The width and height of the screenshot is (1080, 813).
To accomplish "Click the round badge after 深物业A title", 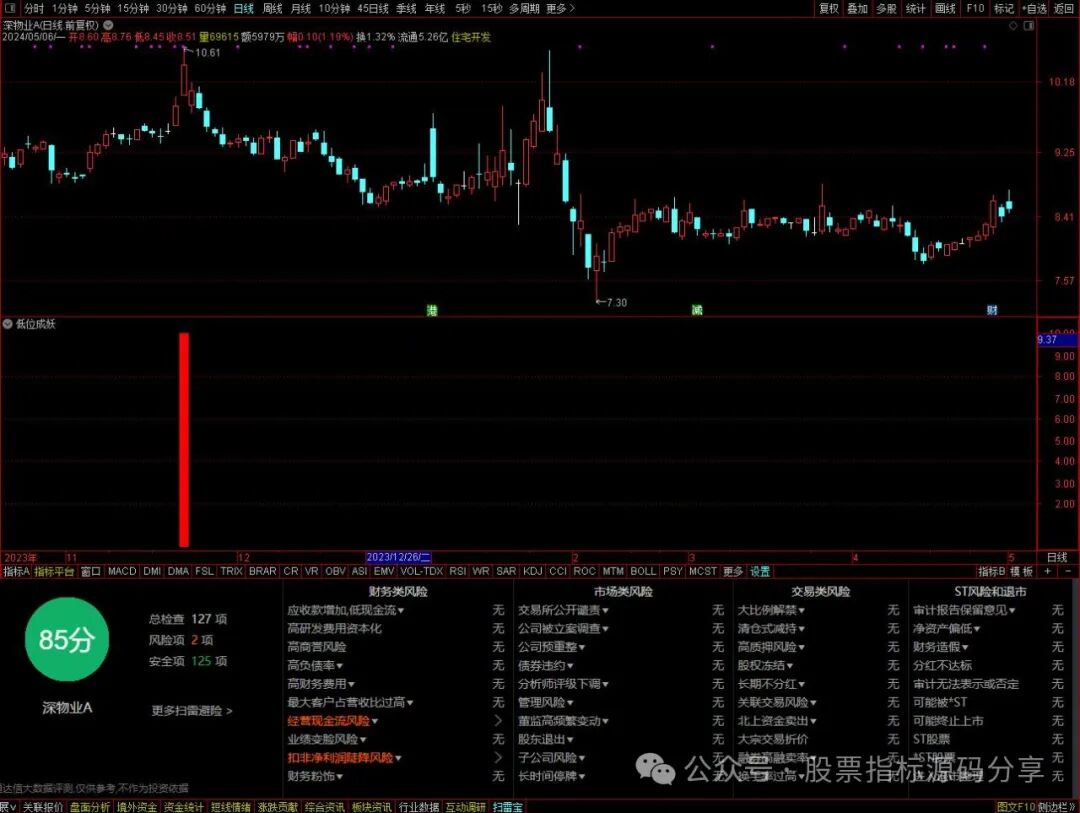I will pos(109,25).
